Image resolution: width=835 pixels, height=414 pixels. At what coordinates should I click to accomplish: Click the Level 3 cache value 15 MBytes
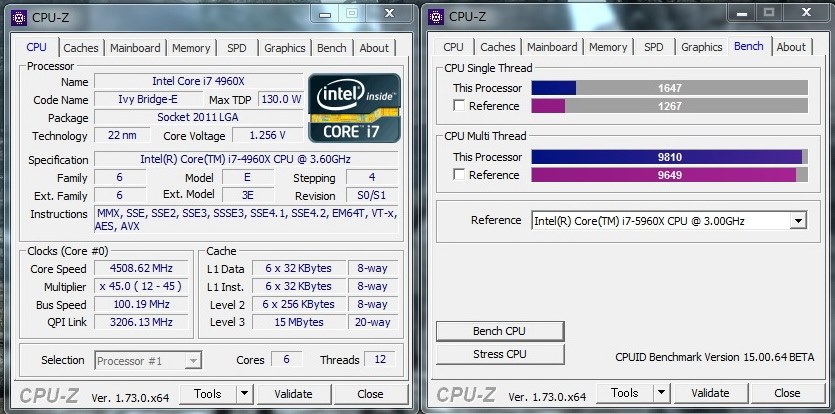[x=299, y=322]
